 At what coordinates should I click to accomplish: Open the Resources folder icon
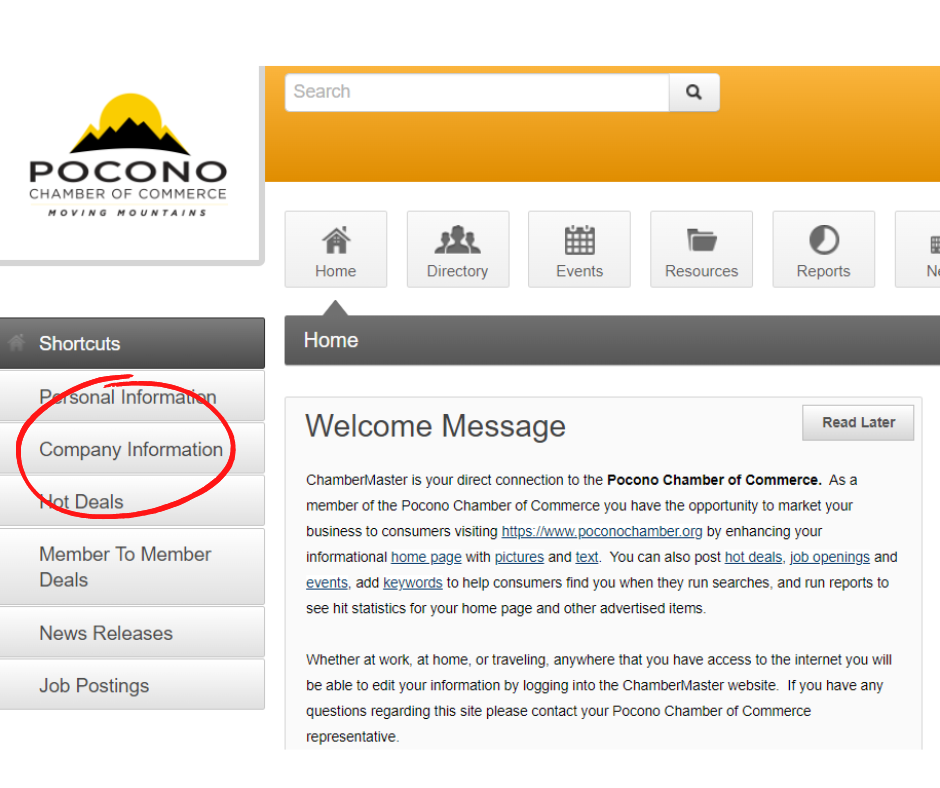(701, 240)
